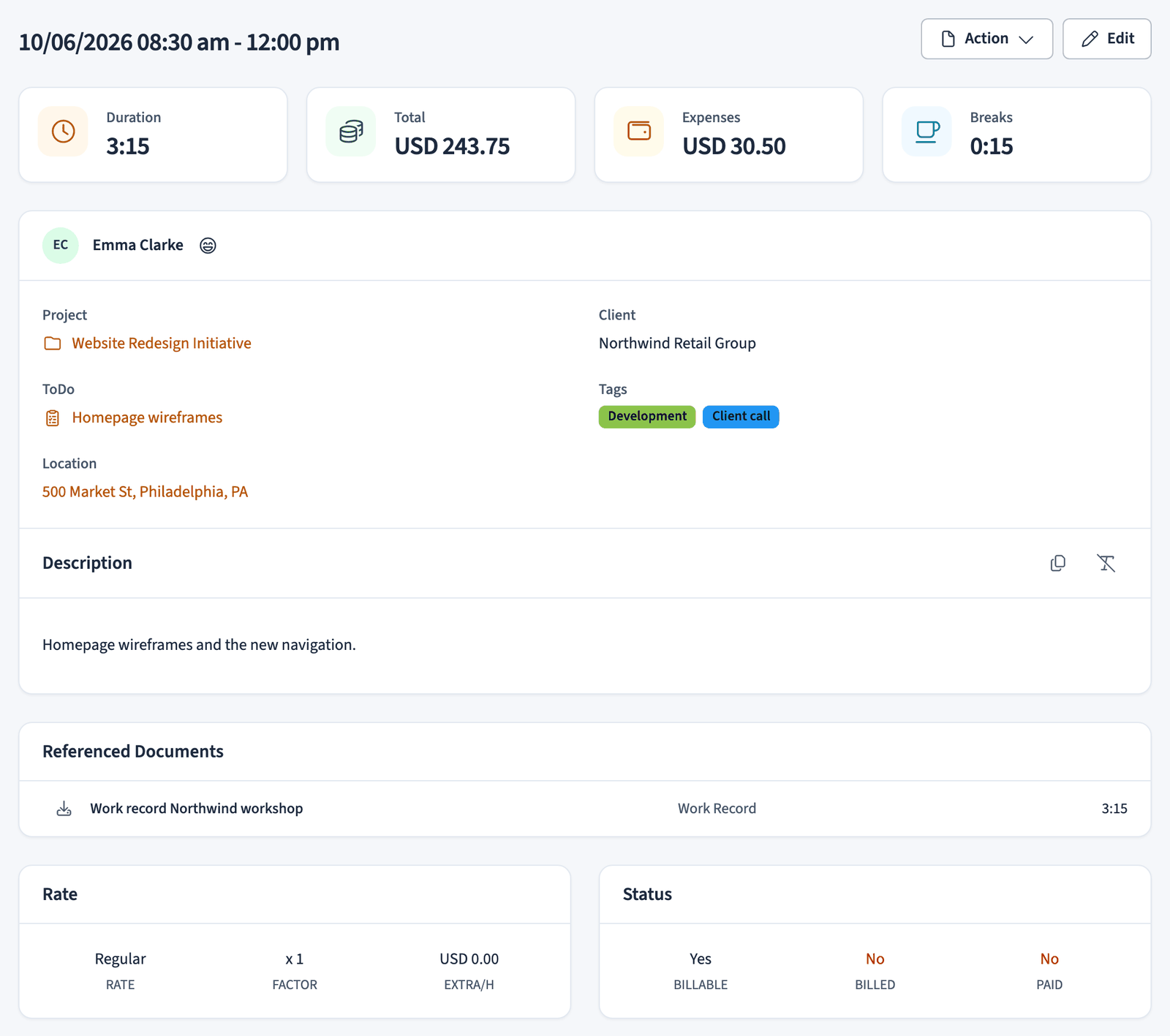Image resolution: width=1170 pixels, height=1036 pixels.
Task: Download the Work record Northwind workshop document
Action: tap(64, 809)
